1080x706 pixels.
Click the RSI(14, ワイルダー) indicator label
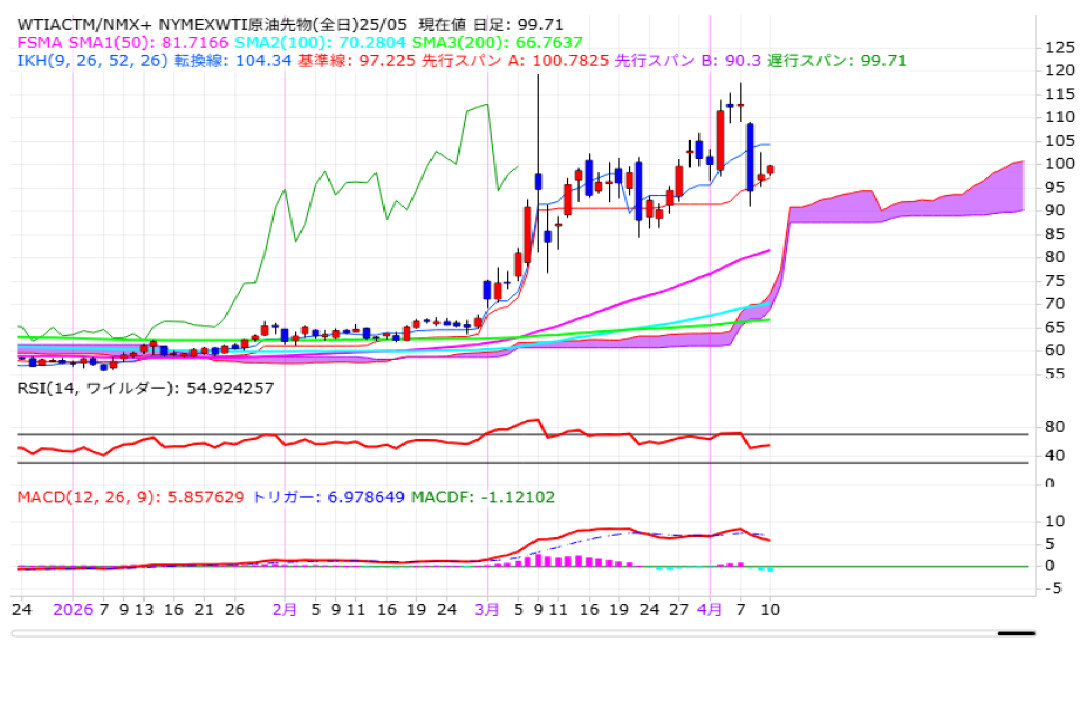click(145, 387)
